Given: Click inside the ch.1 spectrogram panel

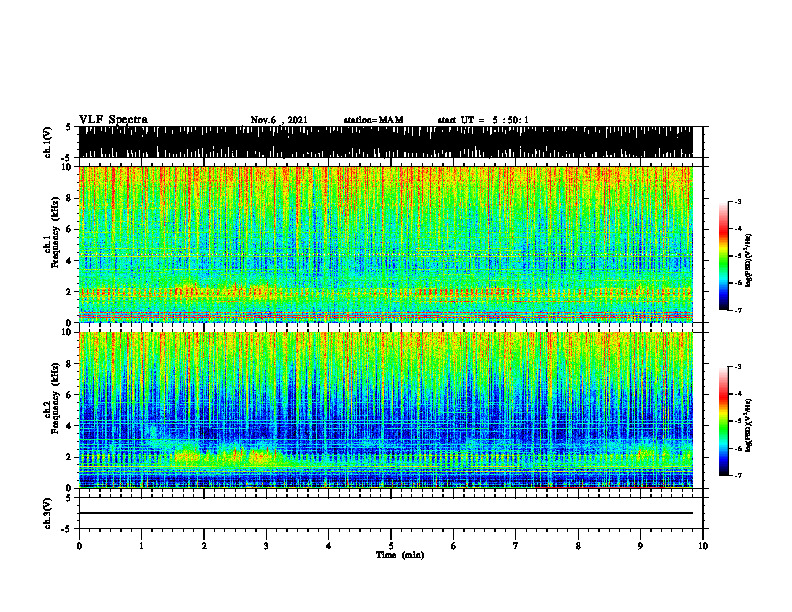Looking at the screenshot, I should (385, 244).
